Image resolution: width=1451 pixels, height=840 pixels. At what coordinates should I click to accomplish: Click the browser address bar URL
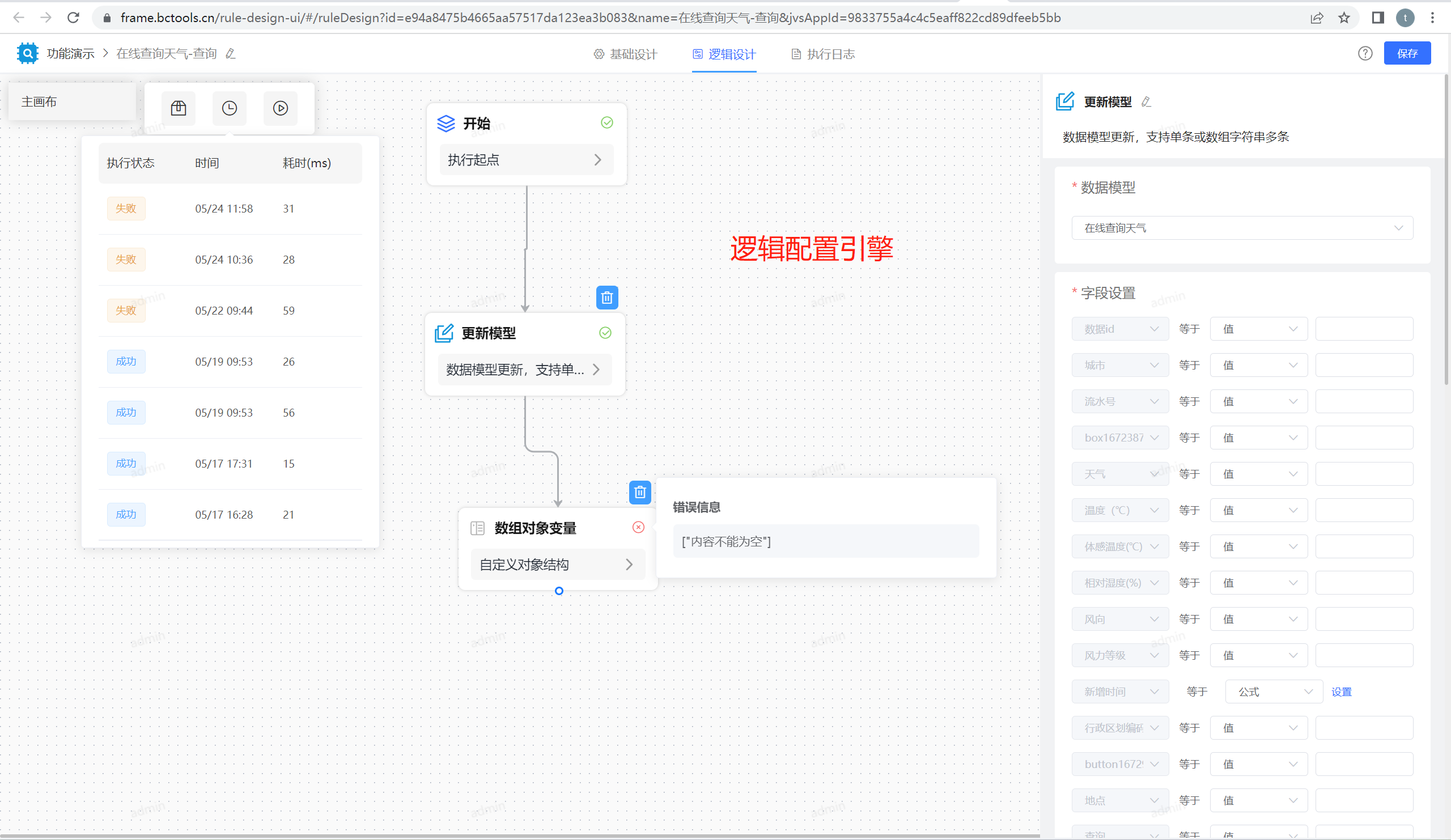point(590,17)
